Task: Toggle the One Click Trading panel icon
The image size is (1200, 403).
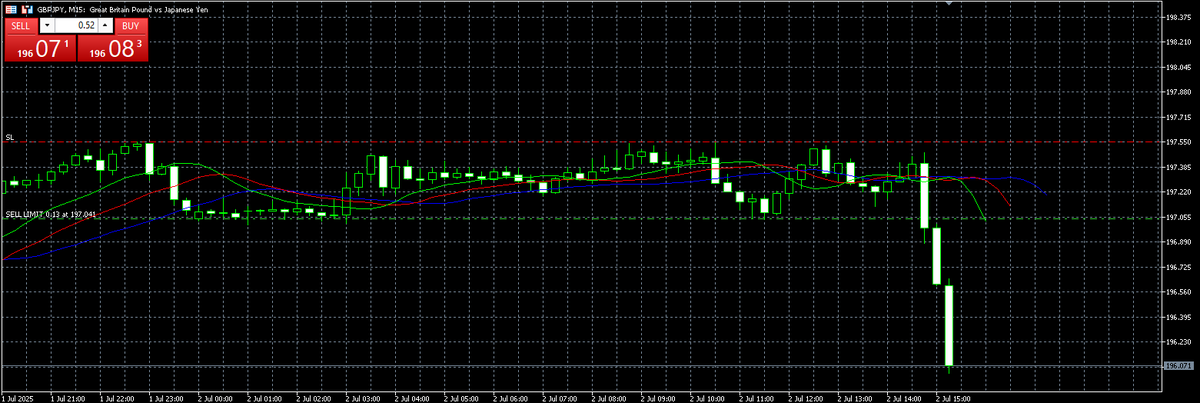Action: pyautogui.click(x=10, y=8)
